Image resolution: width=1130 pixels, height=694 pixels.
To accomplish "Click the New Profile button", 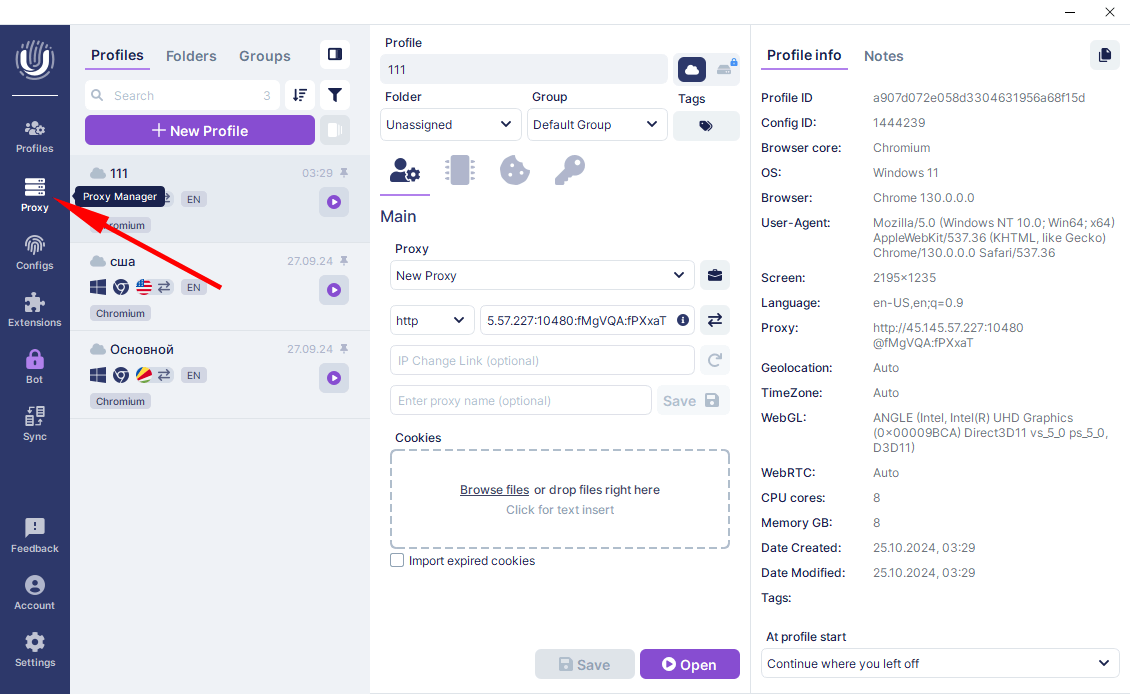I will pos(199,130).
